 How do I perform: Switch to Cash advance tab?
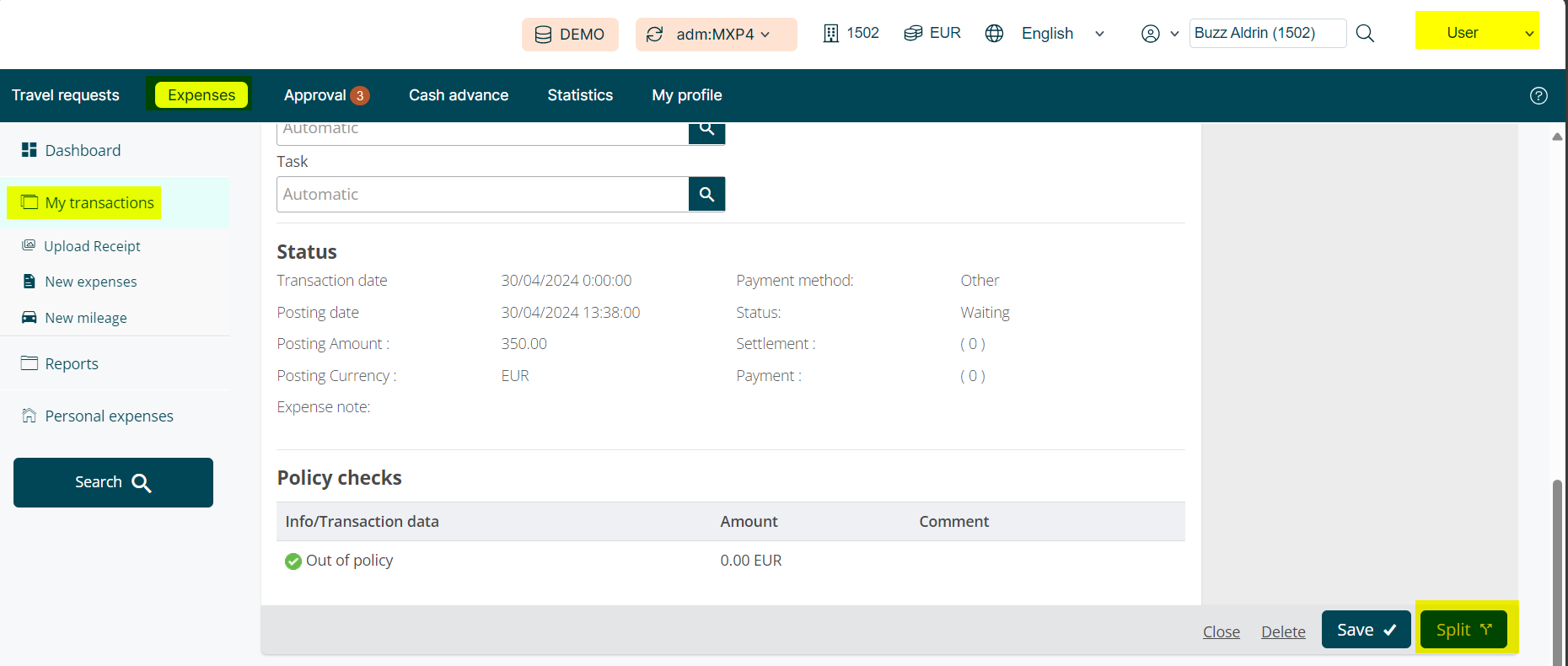459,95
